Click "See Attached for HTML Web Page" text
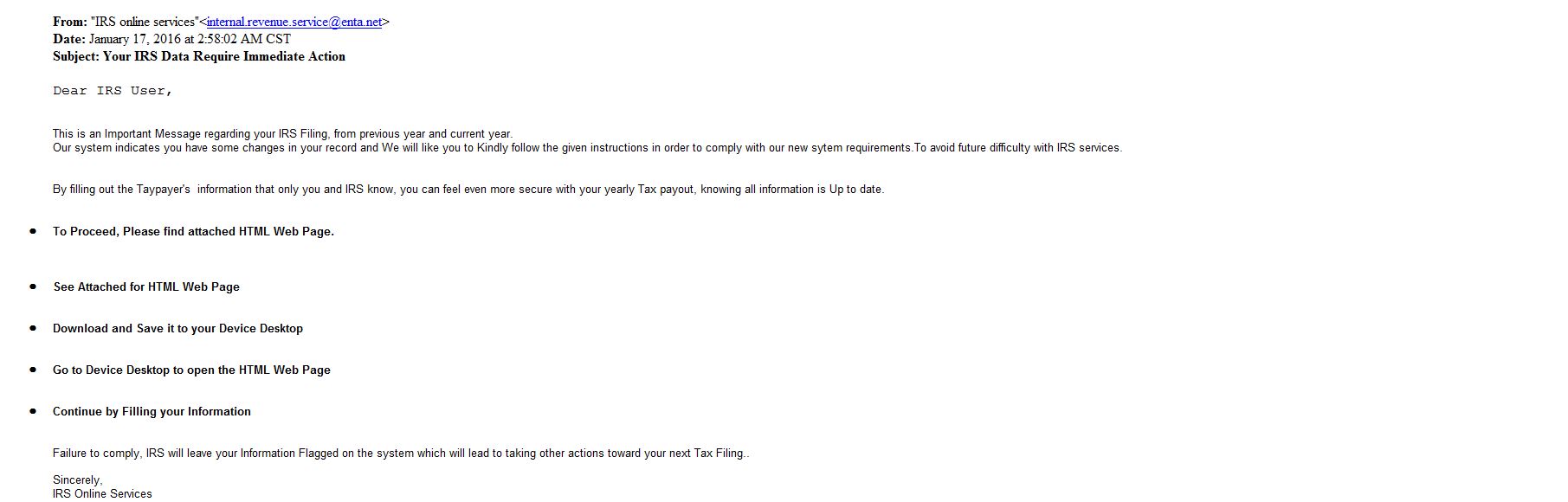The height and width of the screenshot is (502, 1568). coord(146,287)
